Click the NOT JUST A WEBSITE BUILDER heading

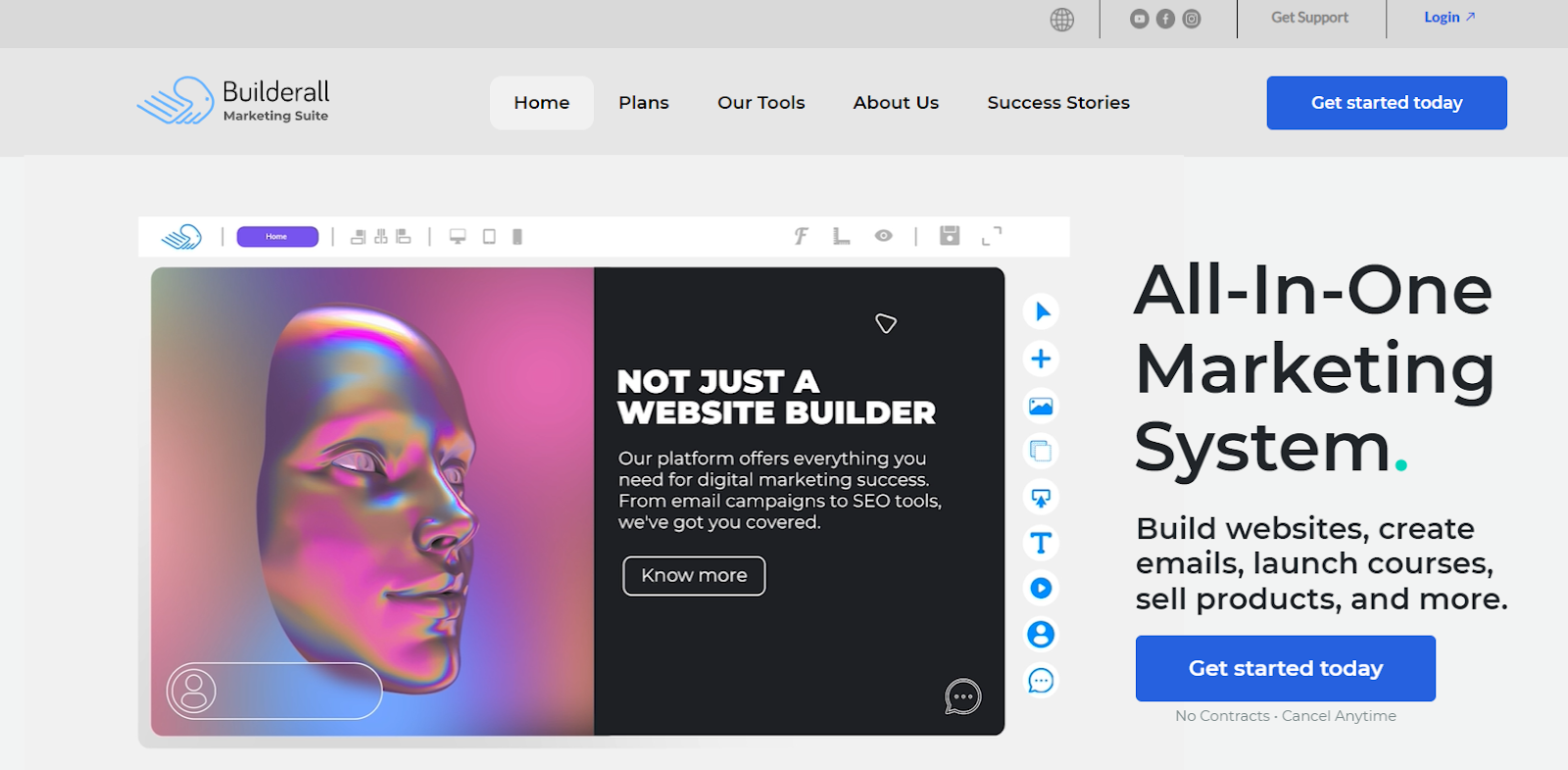[776, 397]
